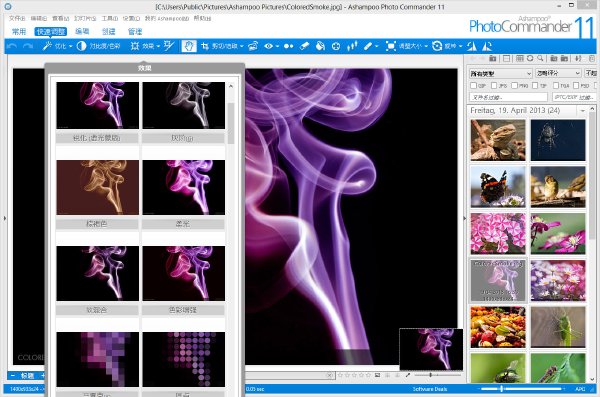Screen dimensions: 600x397
Task: Open the Ashampoo menu item
Action: 167,18
